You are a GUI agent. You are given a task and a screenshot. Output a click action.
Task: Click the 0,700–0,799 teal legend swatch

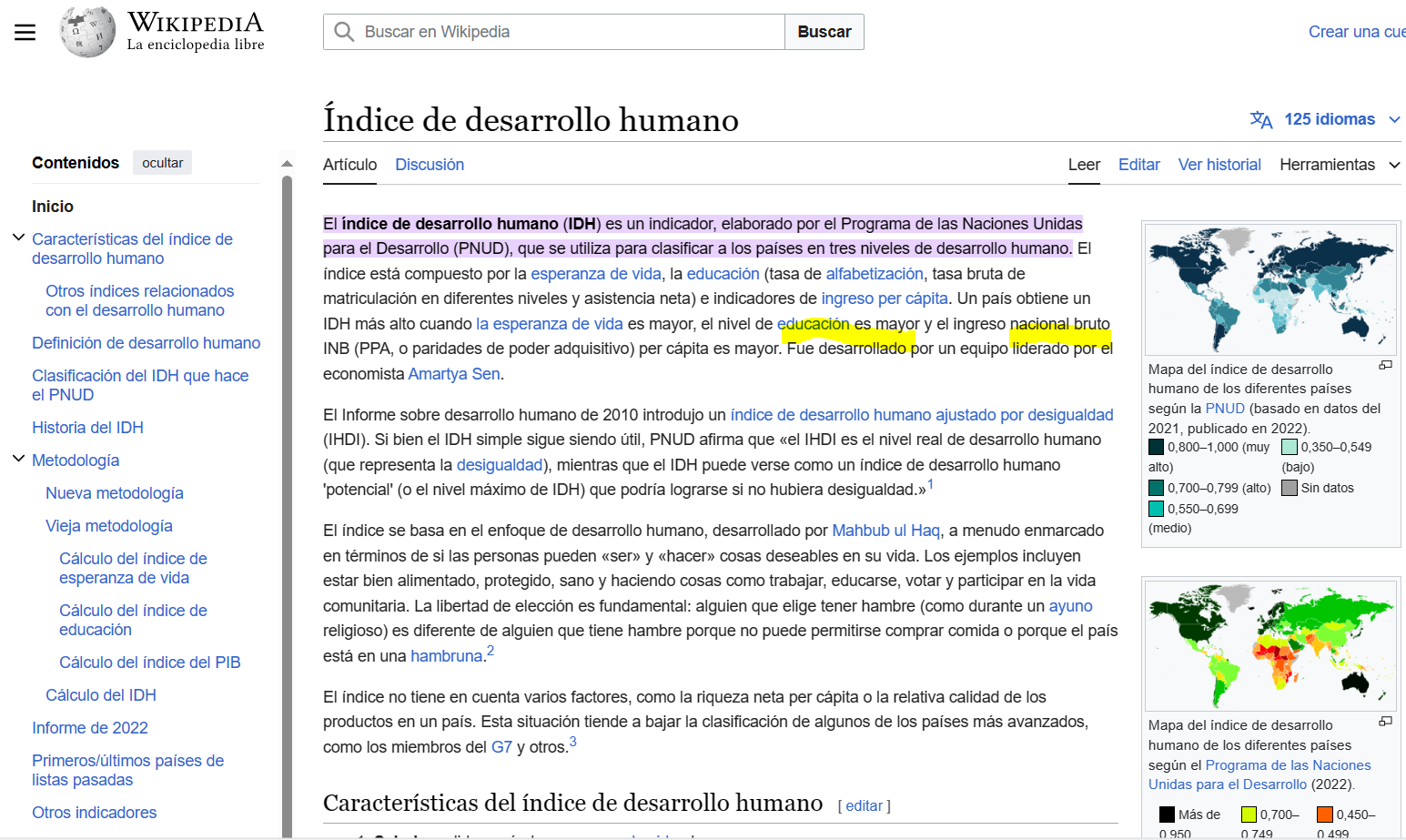(1156, 488)
